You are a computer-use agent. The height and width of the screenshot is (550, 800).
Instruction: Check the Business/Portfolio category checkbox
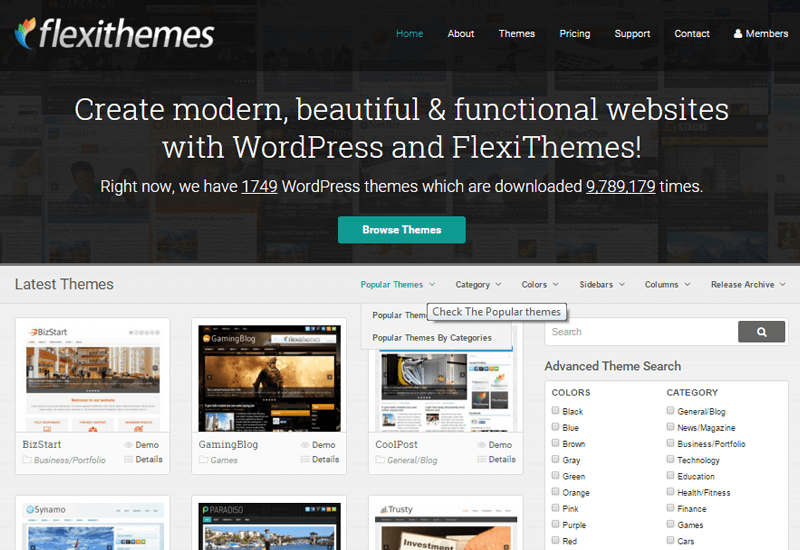coord(670,443)
